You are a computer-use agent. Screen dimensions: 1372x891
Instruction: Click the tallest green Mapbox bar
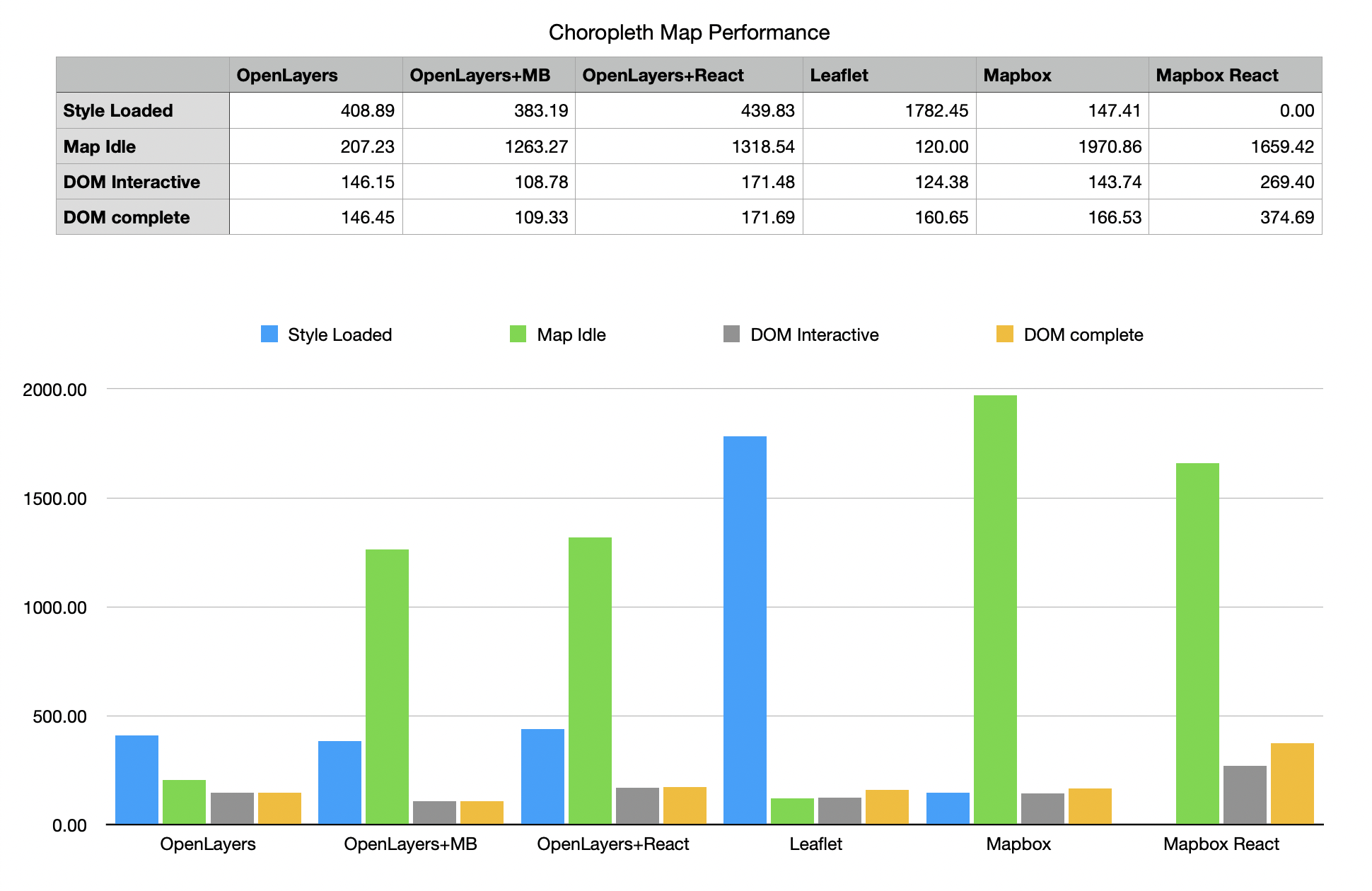[995, 608]
